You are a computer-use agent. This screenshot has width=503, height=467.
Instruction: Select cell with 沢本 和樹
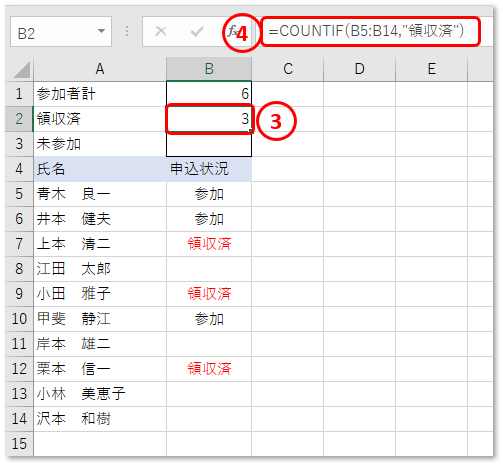click(100, 419)
